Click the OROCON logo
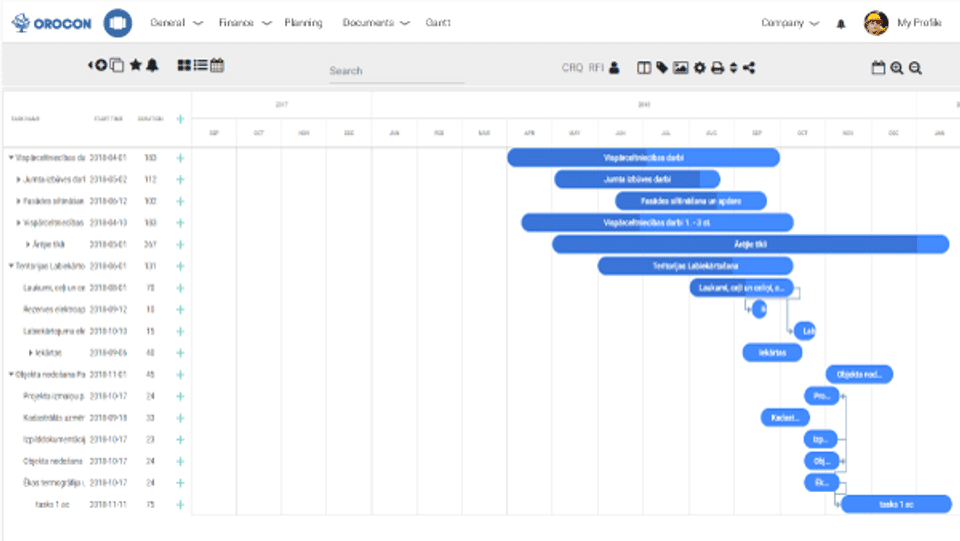Viewport: 960px width, 541px height. (51, 23)
